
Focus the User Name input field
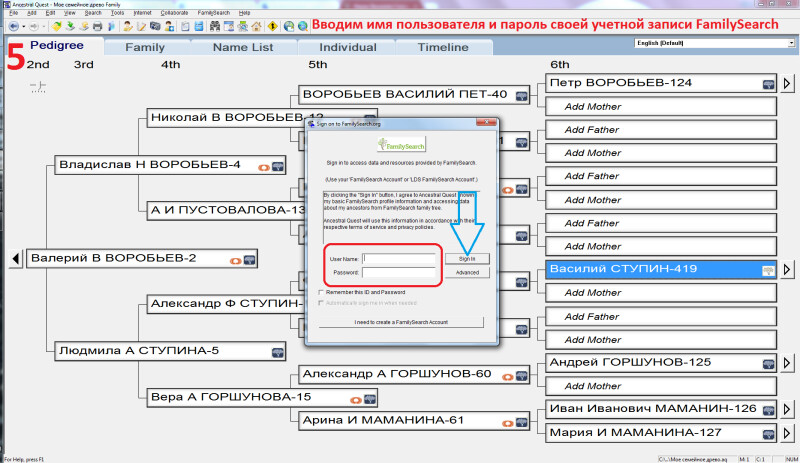[x=399, y=259]
